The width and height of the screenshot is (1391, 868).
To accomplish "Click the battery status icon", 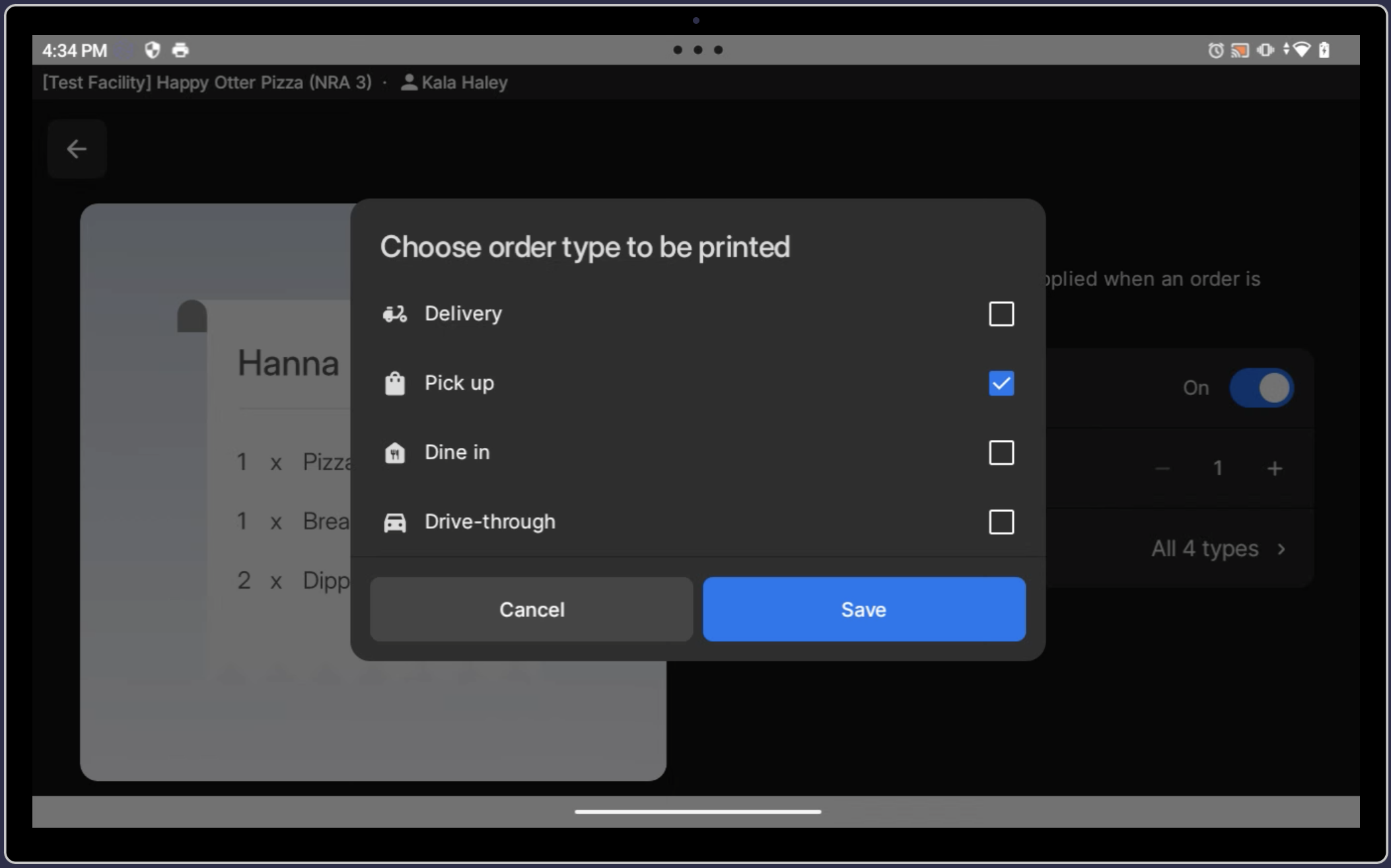I will coord(1324,50).
